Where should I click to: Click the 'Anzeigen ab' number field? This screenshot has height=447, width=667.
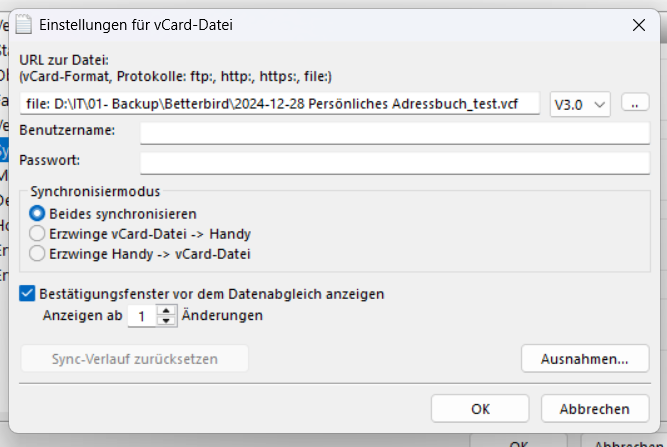(142, 316)
